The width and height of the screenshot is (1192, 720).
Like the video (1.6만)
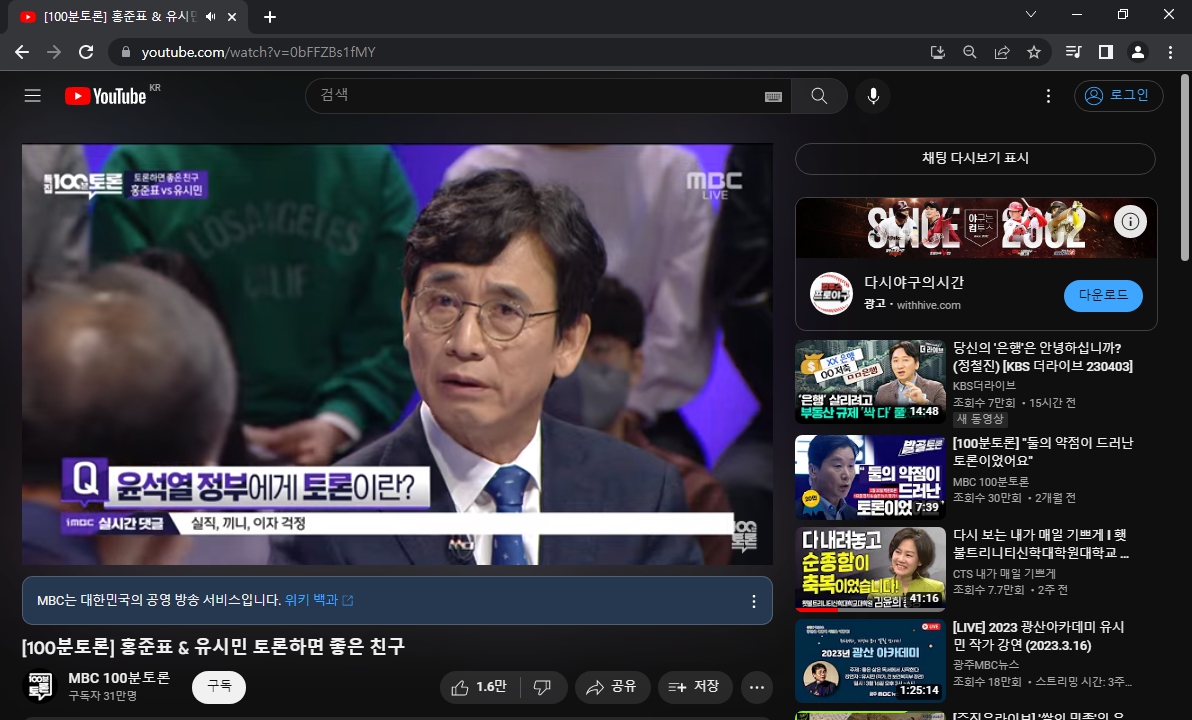pyautogui.click(x=480, y=687)
